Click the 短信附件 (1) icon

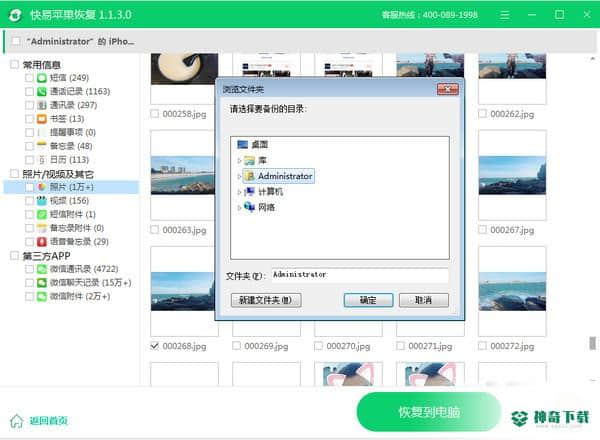click(42, 214)
